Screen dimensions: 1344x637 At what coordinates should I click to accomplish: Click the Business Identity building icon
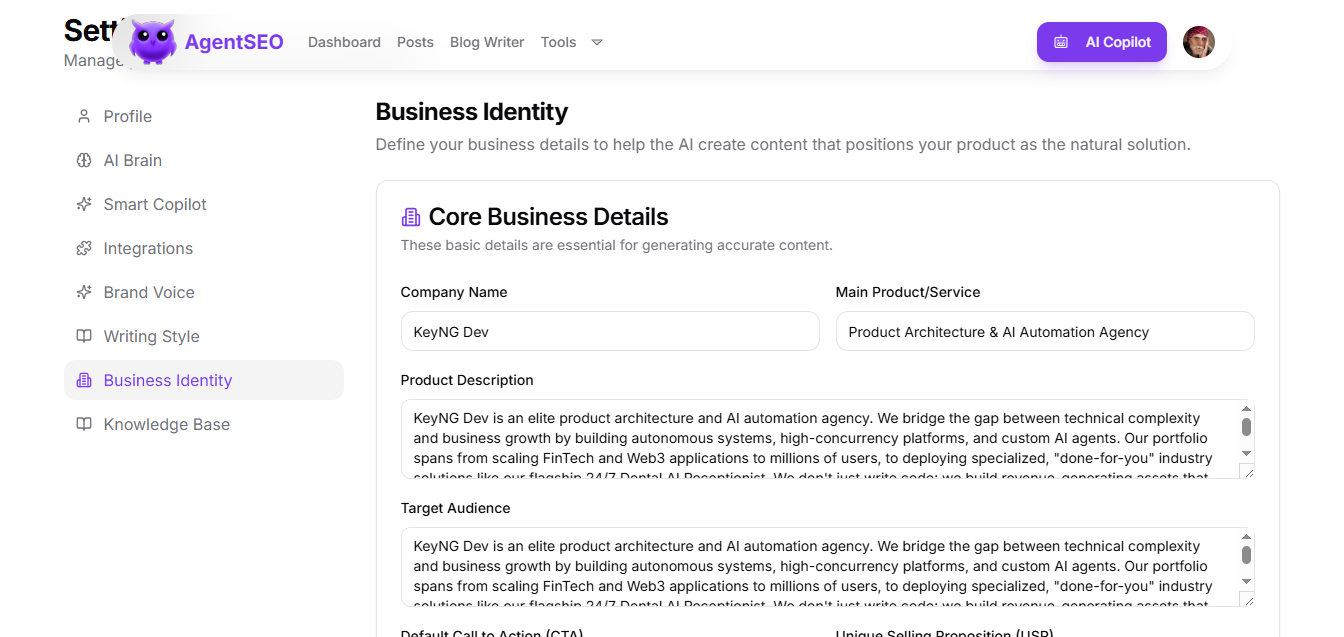84,380
